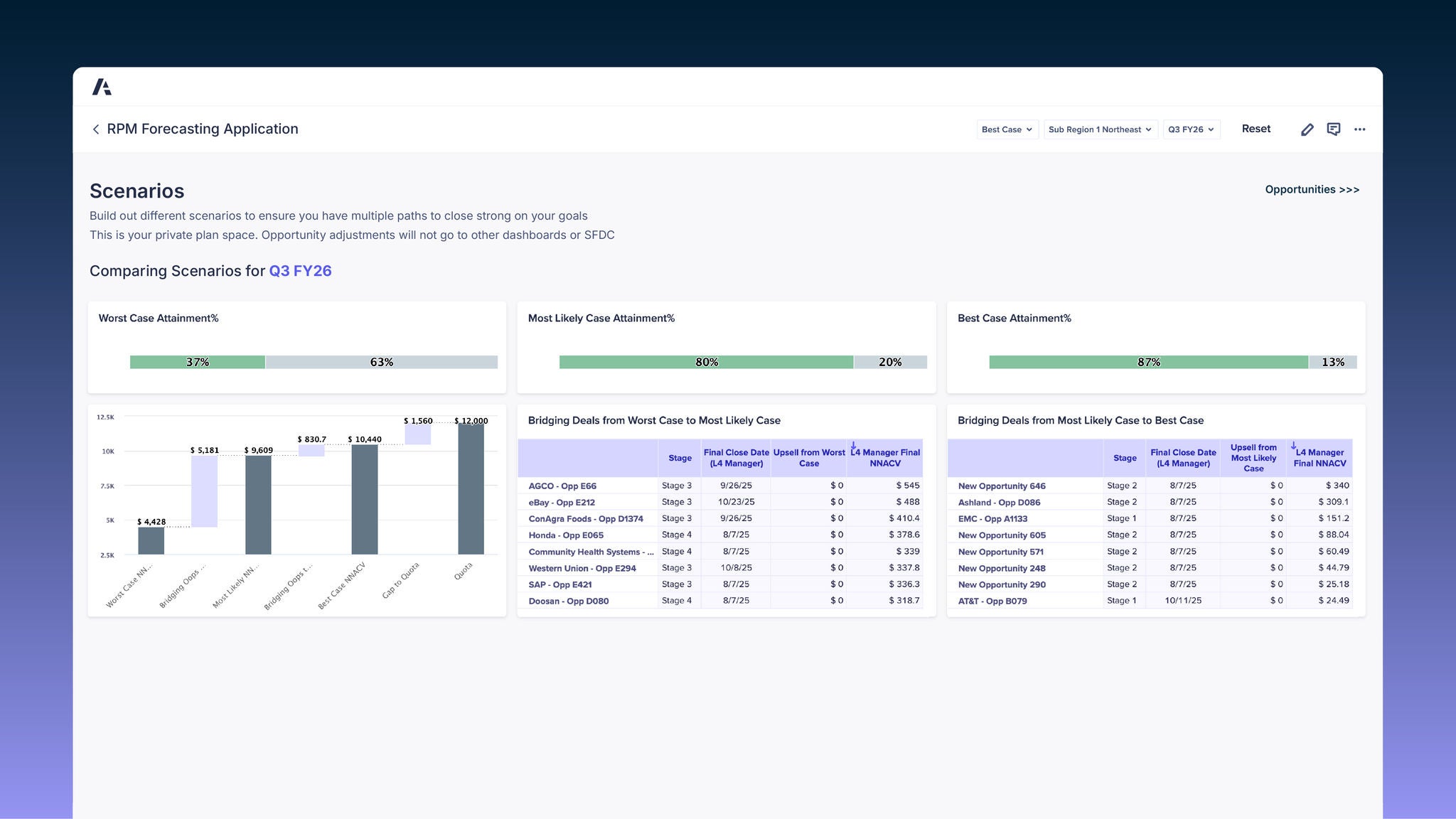Viewport: 1456px width, 819px height.
Task: Click the 87% Best Case attainment bar
Action: coord(1148,363)
